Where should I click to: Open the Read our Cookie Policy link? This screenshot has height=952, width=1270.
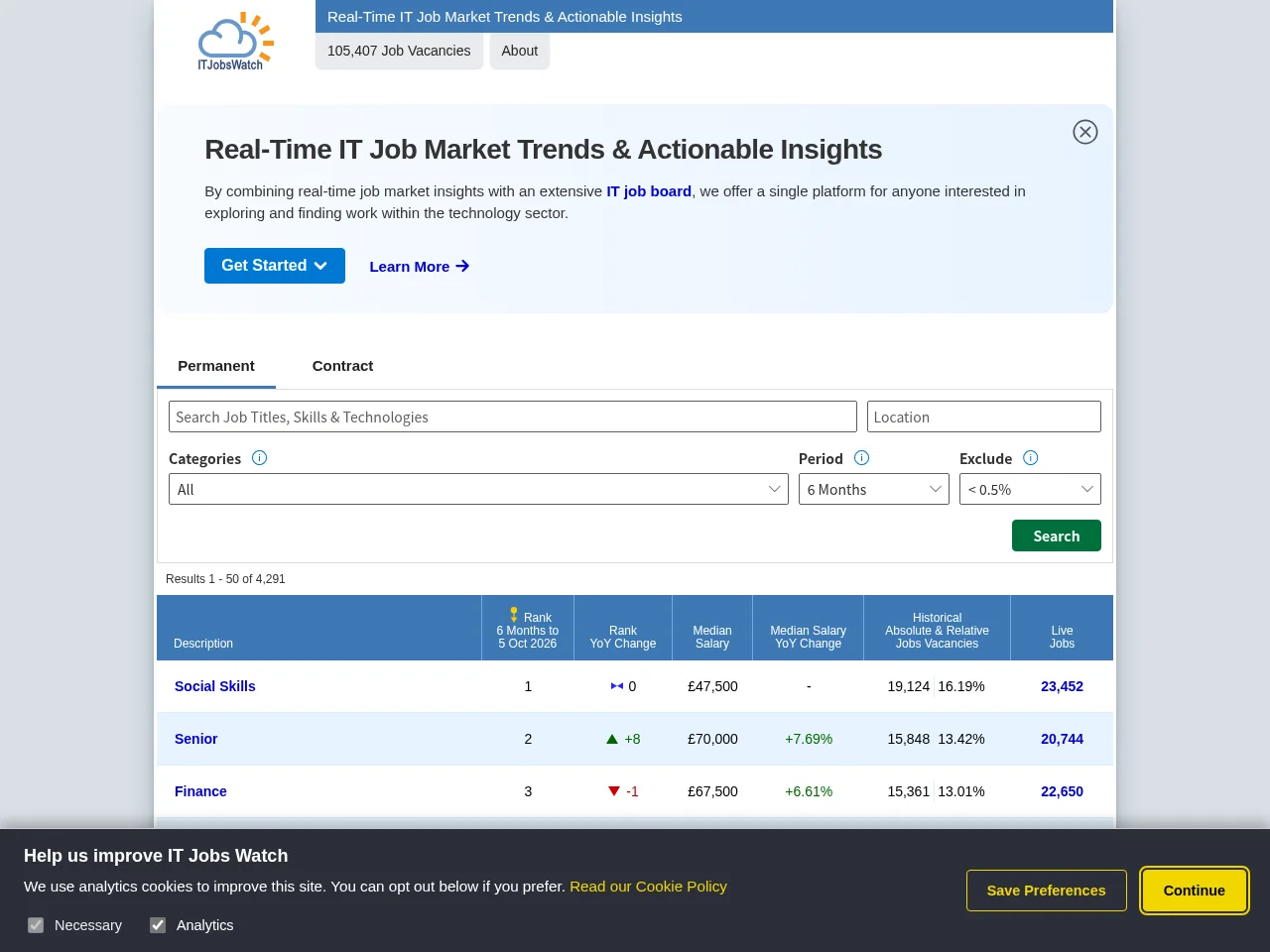(648, 887)
